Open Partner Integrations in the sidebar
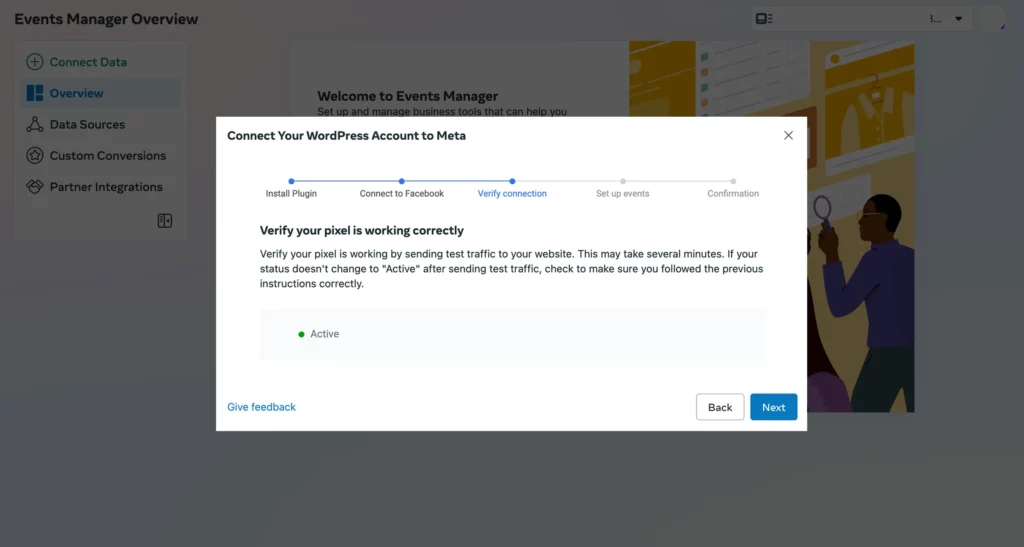Viewport: 1024px width, 547px height. [x=100, y=187]
